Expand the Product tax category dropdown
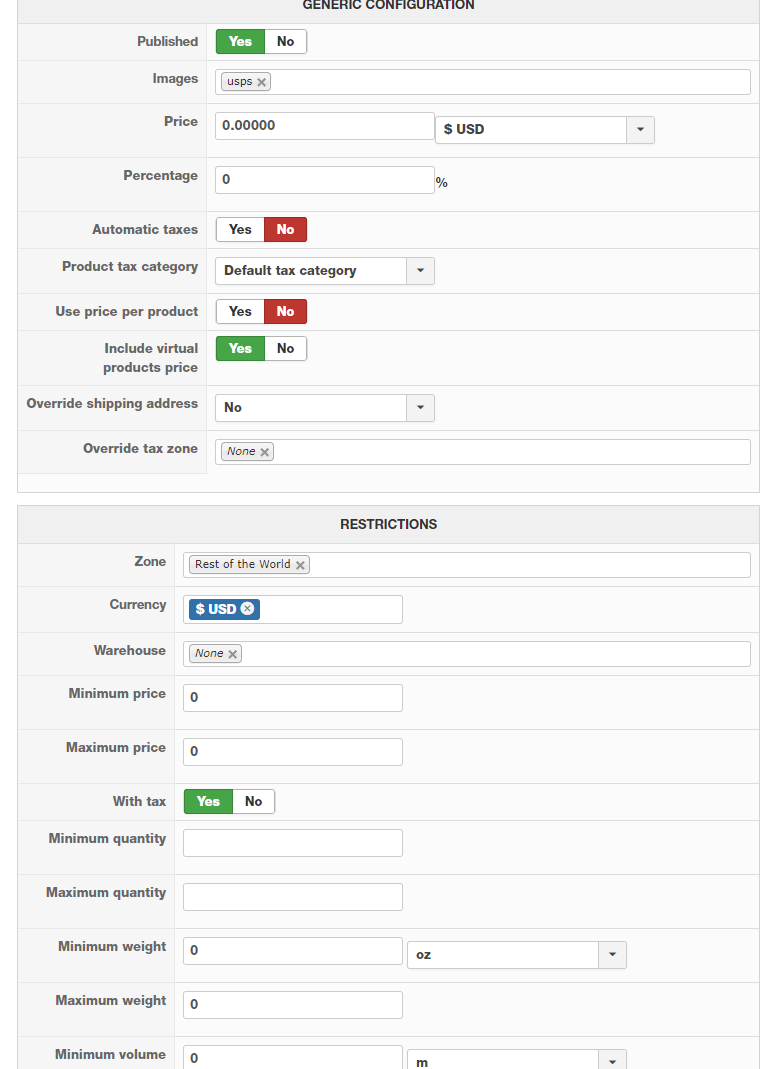Image resolution: width=774 pixels, height=1069 pixels. pos(325,271)
